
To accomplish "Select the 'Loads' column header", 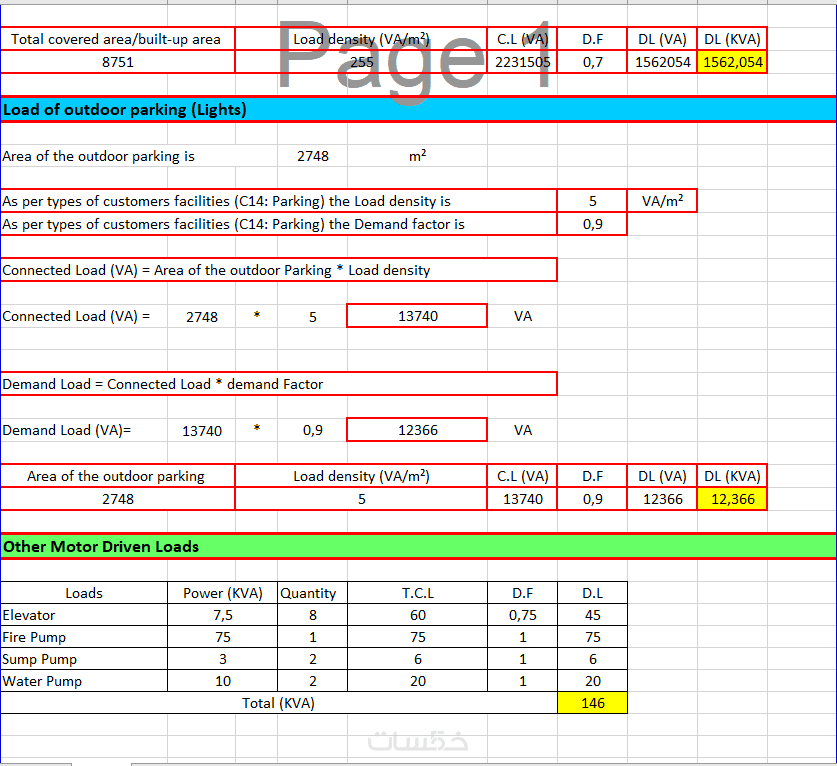I will click(x=84, y=593).
